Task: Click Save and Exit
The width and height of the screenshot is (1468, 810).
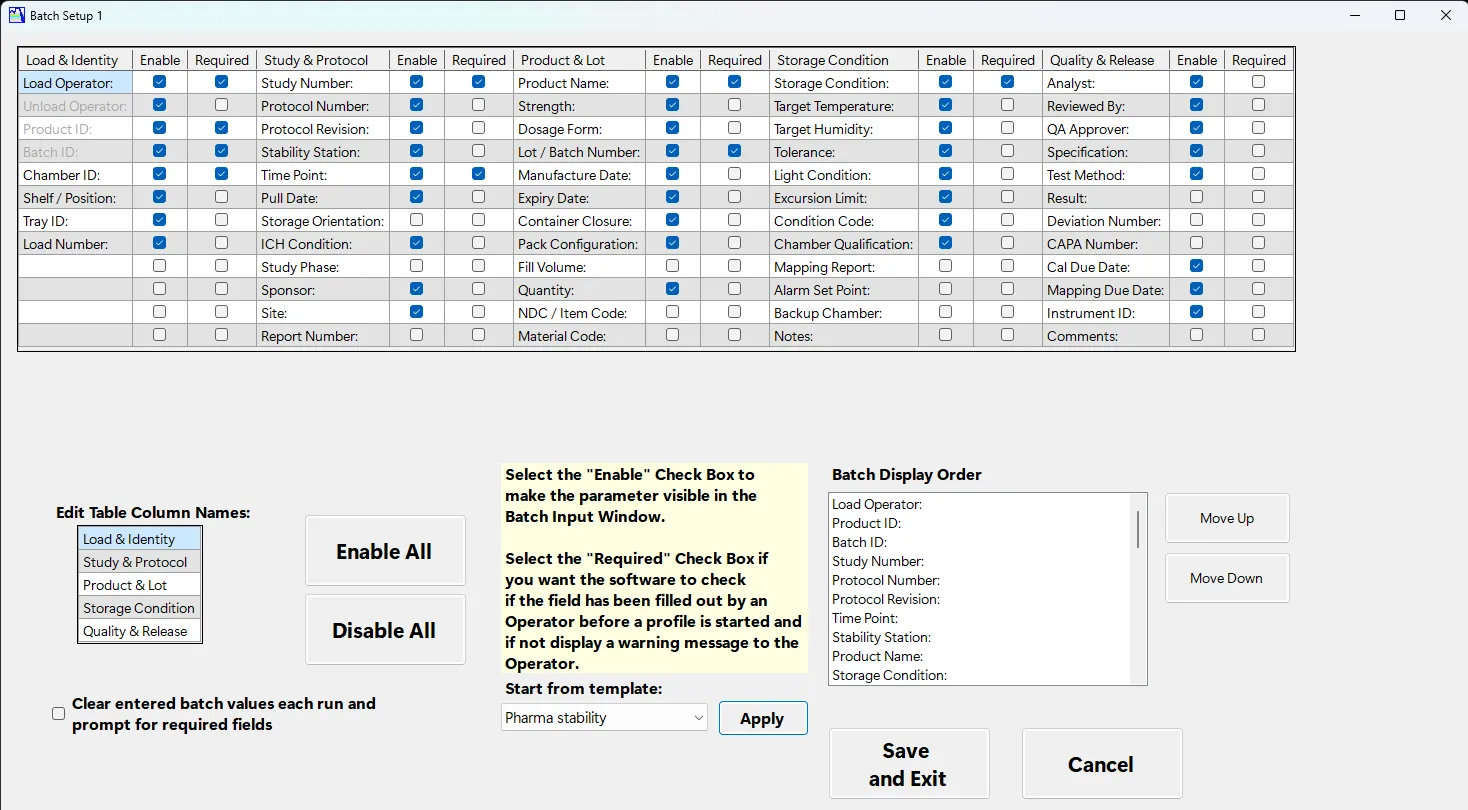Action: coord(908,764)
